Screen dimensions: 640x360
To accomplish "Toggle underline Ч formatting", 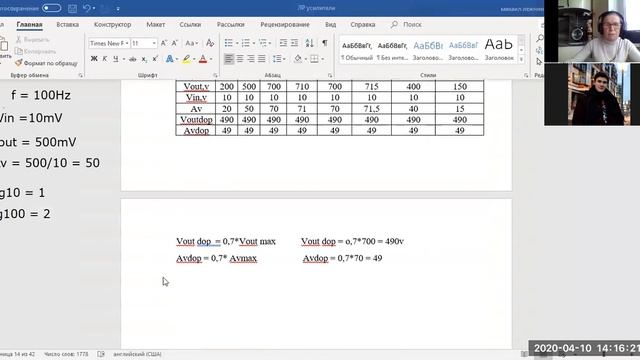I will tap(116, 59).
